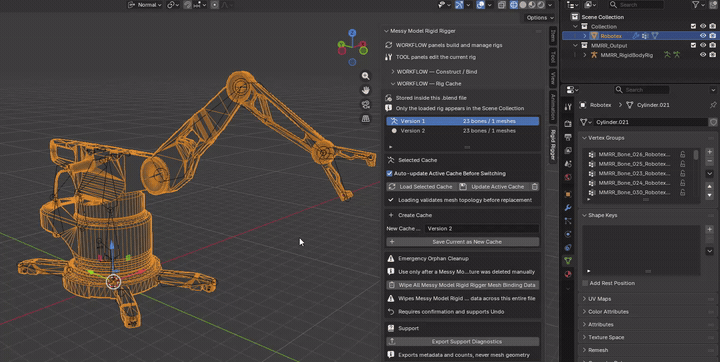Click Save Current as New Cache
Viewport: 720px width, 362px height.
pyautogui.click(x=463, y=242)
